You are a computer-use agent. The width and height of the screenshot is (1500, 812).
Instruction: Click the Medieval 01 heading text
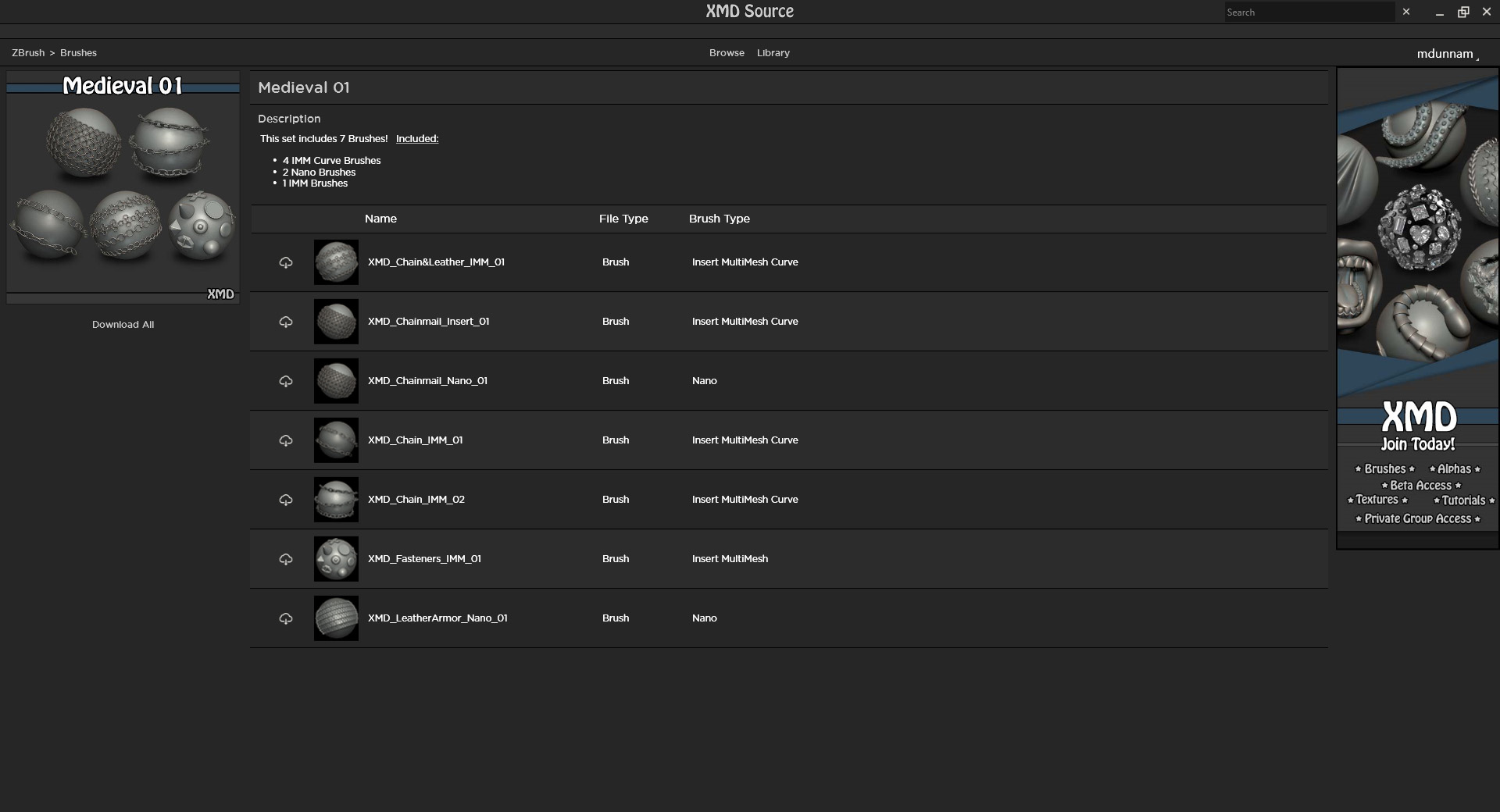(304, 87)
